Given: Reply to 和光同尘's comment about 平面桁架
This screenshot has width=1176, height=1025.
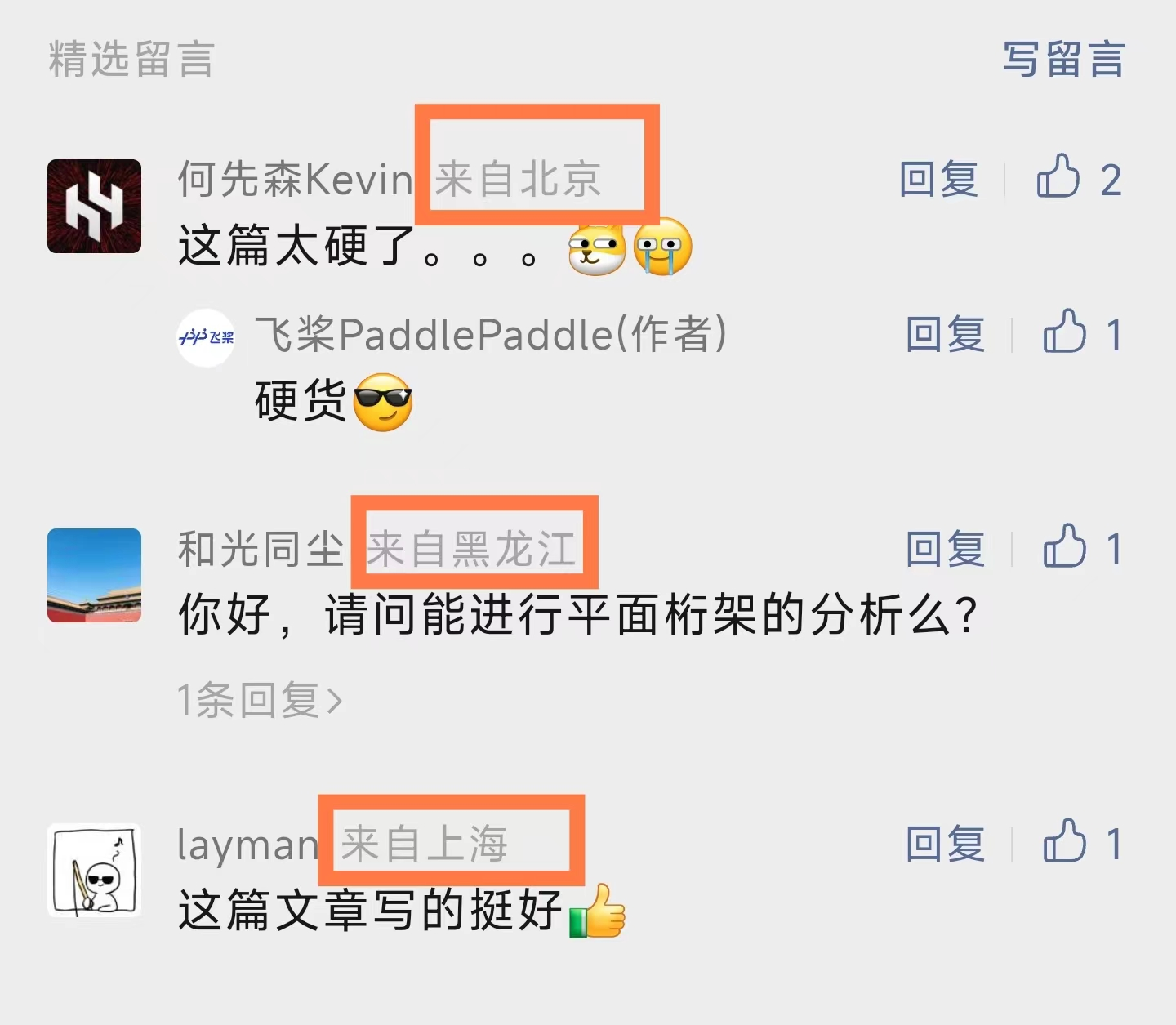Looking at the screenshot, I should 946,549.
